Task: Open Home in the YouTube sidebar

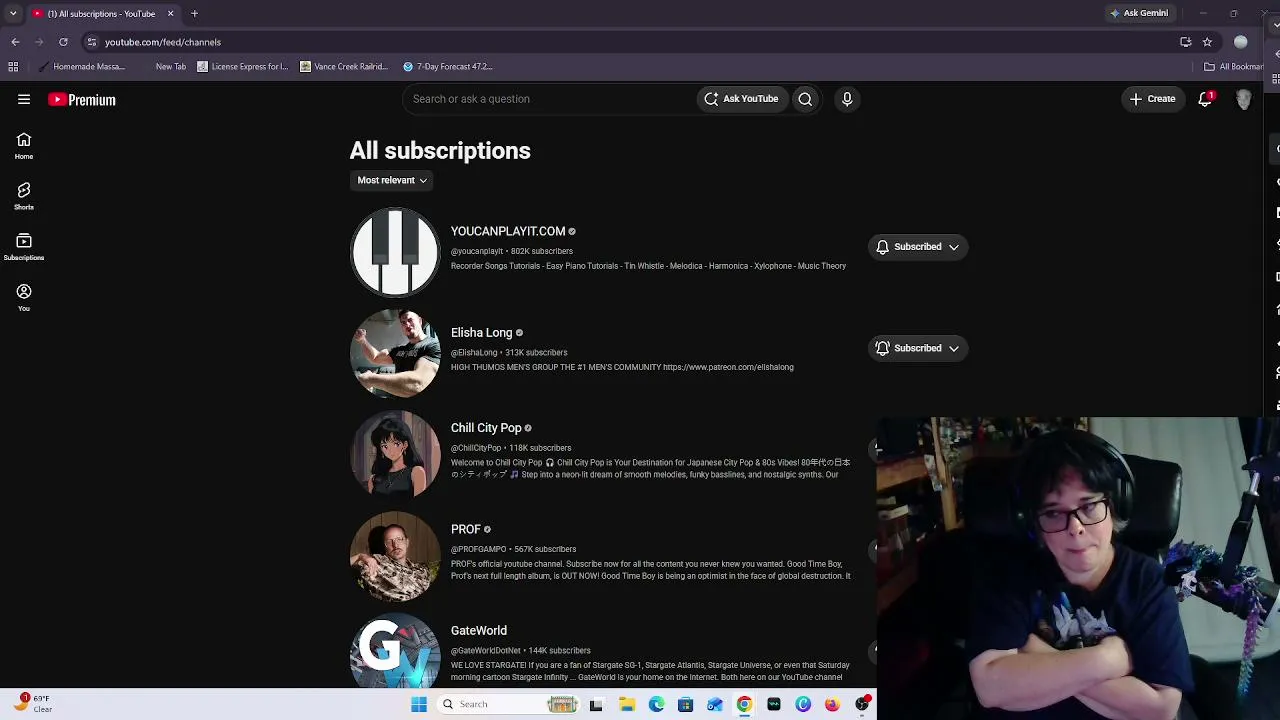Action: click(x=24, y=146)
